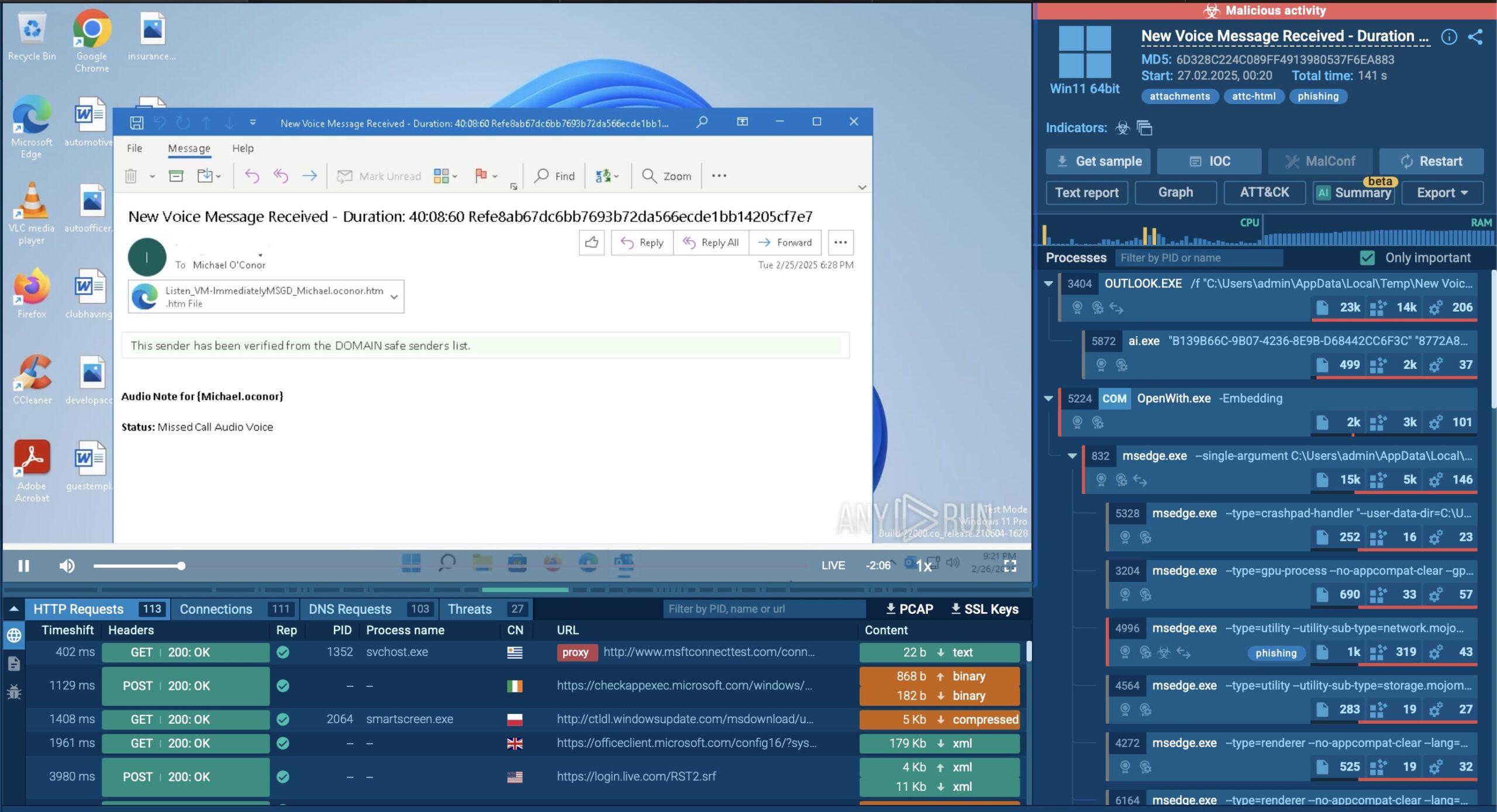Open the ATT&CK button
1497x812 pixels.
(x=1264, y=192)
